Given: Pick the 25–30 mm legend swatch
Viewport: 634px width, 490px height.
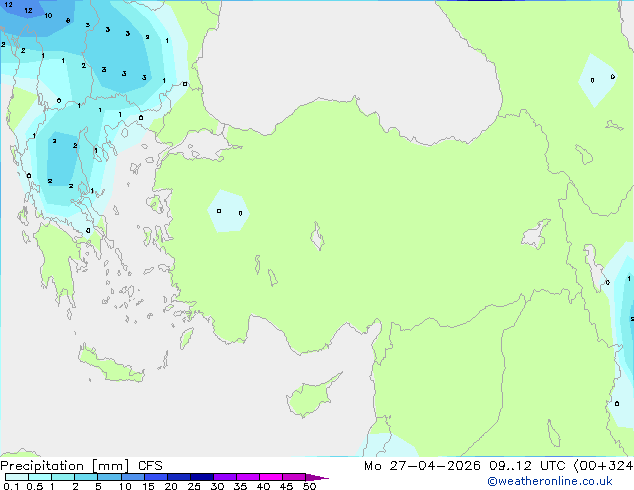Looking at the screenshot, I should tap(201, 477).
